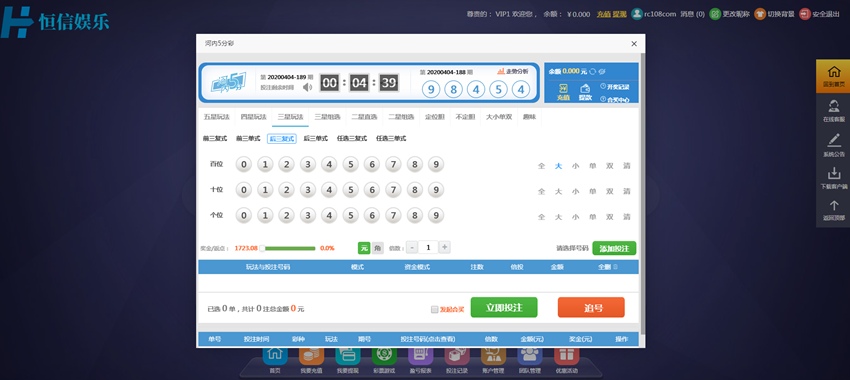Select the 角 currency mode toggle
This screenshot has height=380, width=850.
coord(378,248)
